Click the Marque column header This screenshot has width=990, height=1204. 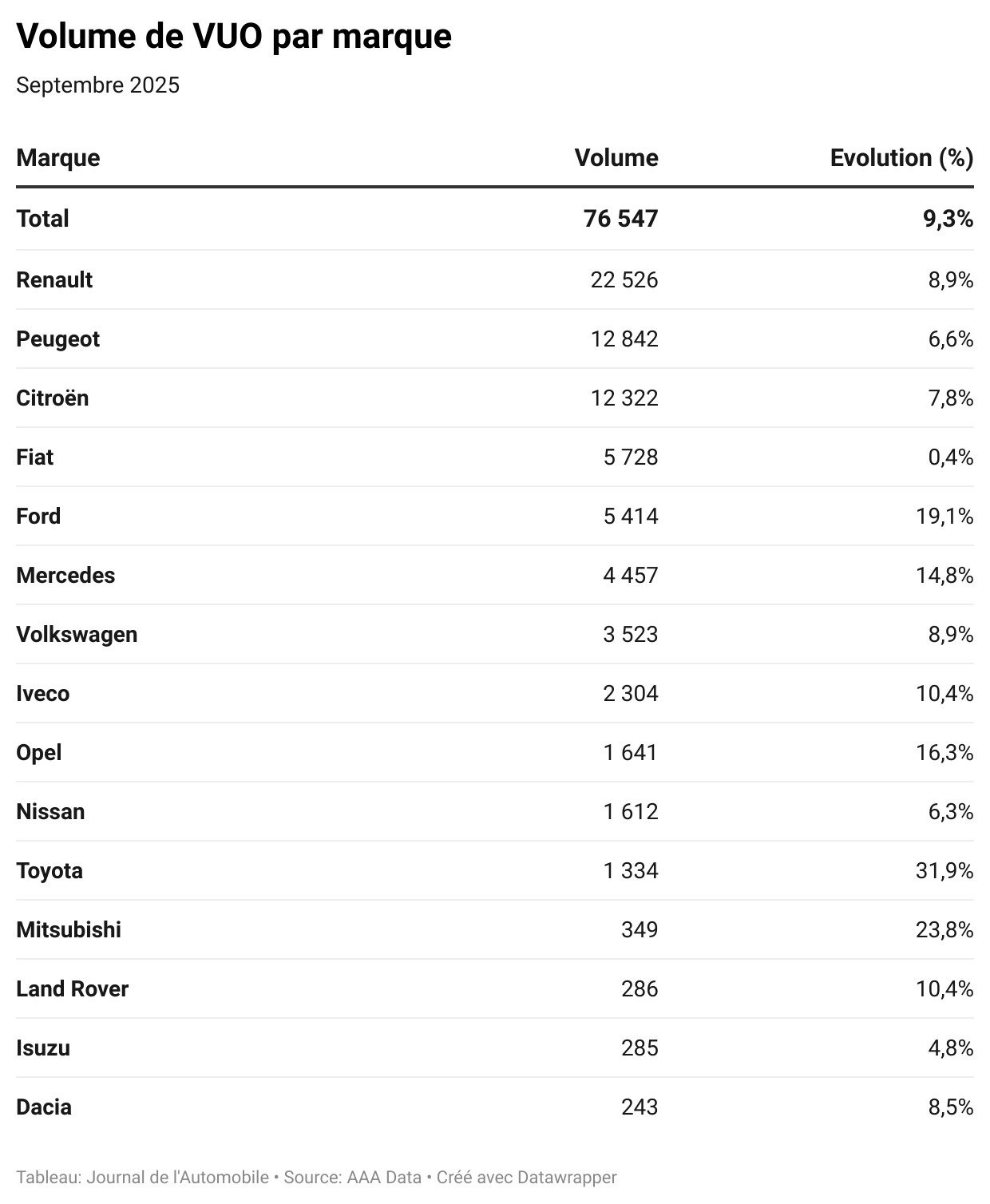coord(58,158)
